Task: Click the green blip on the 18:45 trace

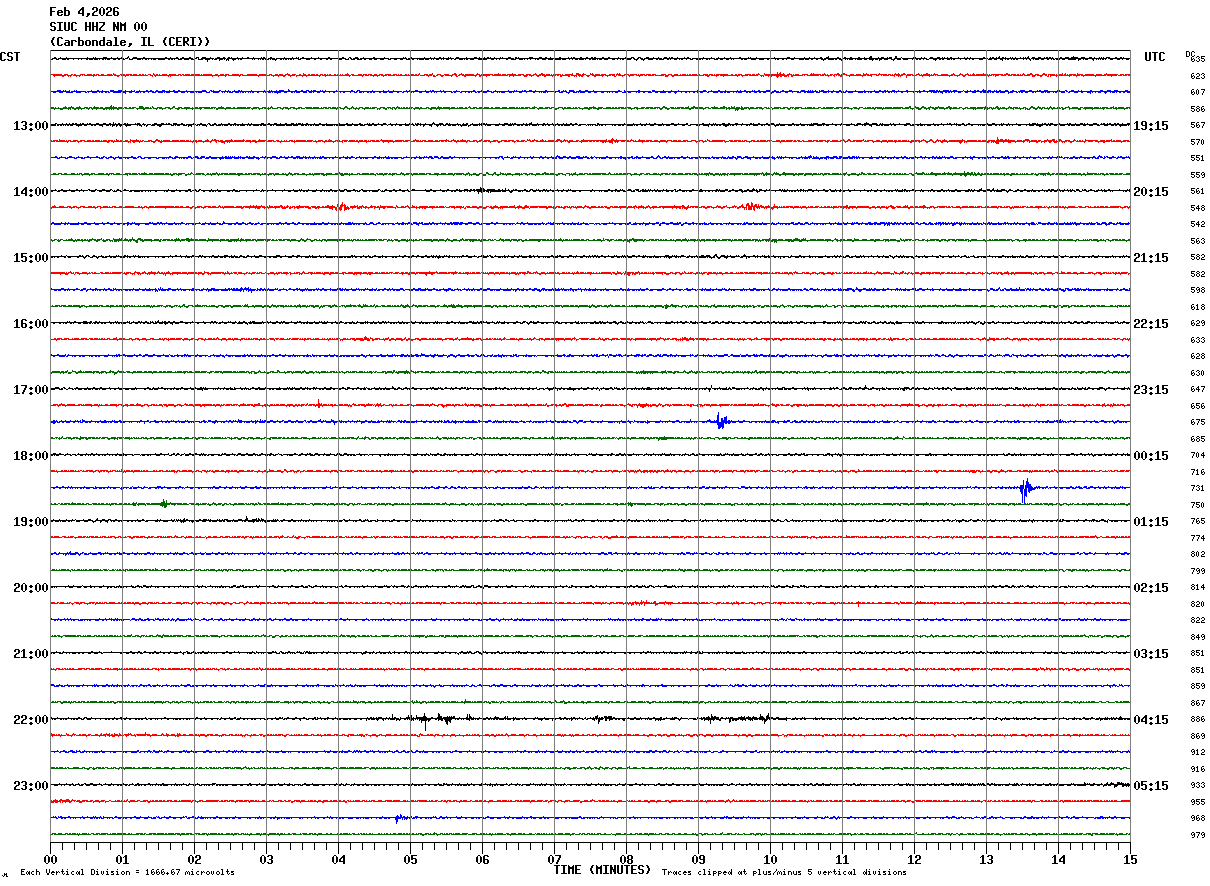Action: coord(164,504)
